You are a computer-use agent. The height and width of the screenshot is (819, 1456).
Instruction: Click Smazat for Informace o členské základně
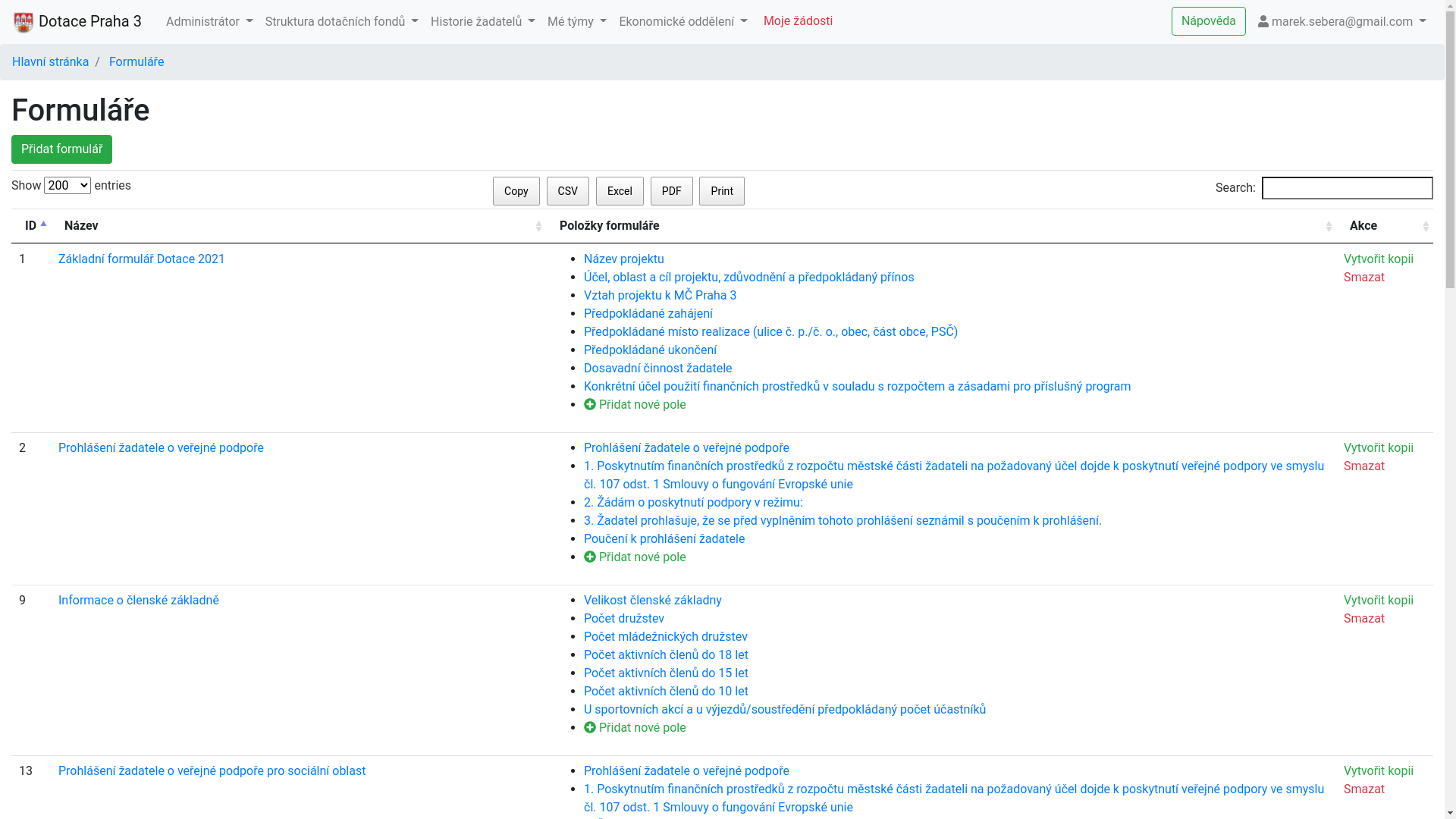coord(1363,619)
